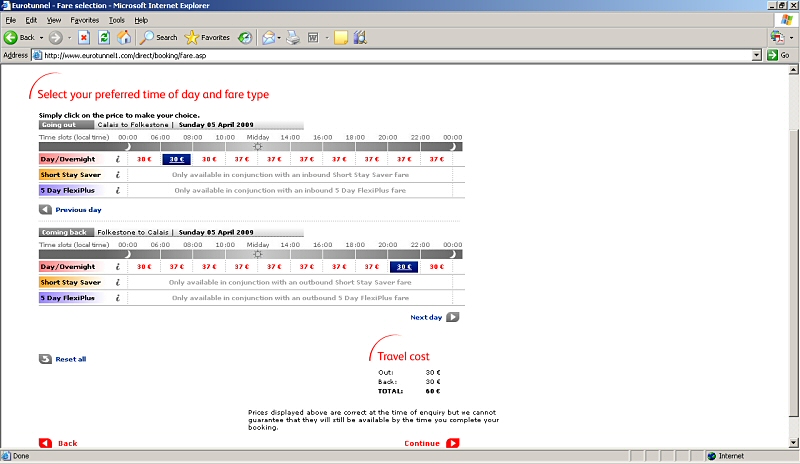Image resolution: width=800 pixels, height=464 pixels.
Task: Click the return Short Stay Saver label
Action: coord(71,282)
